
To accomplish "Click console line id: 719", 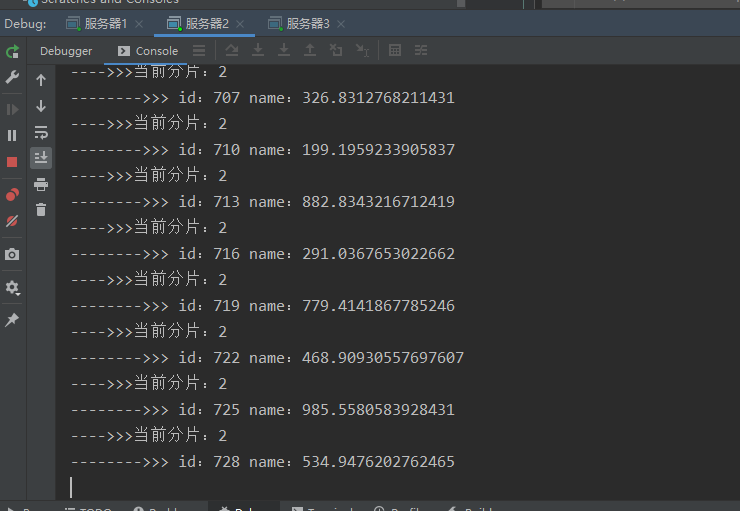I will pos(262,306).
